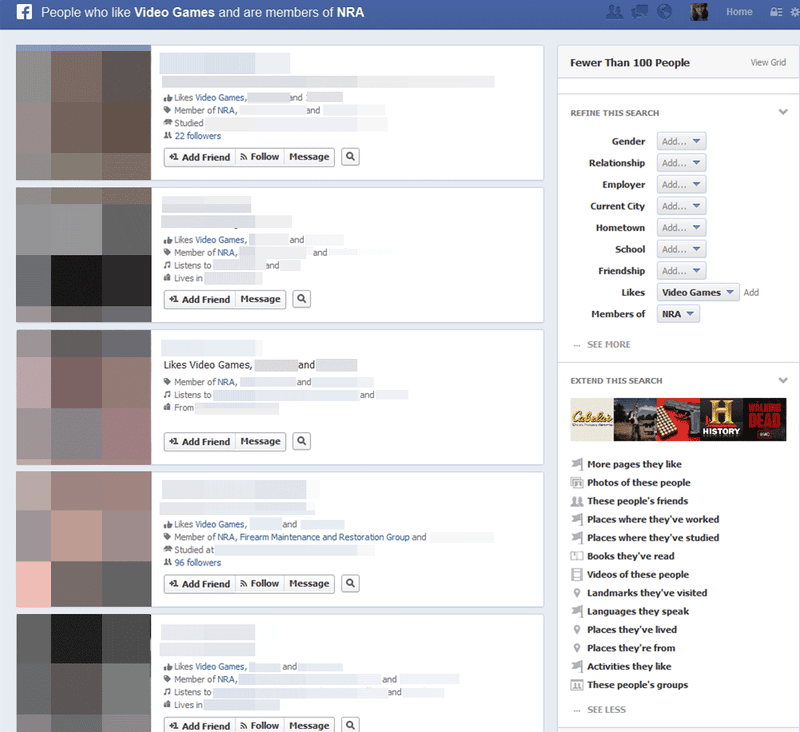800x732 pixels.
Task: Open privacy shortcuts lock icon
Action: [x=776, y=12]
